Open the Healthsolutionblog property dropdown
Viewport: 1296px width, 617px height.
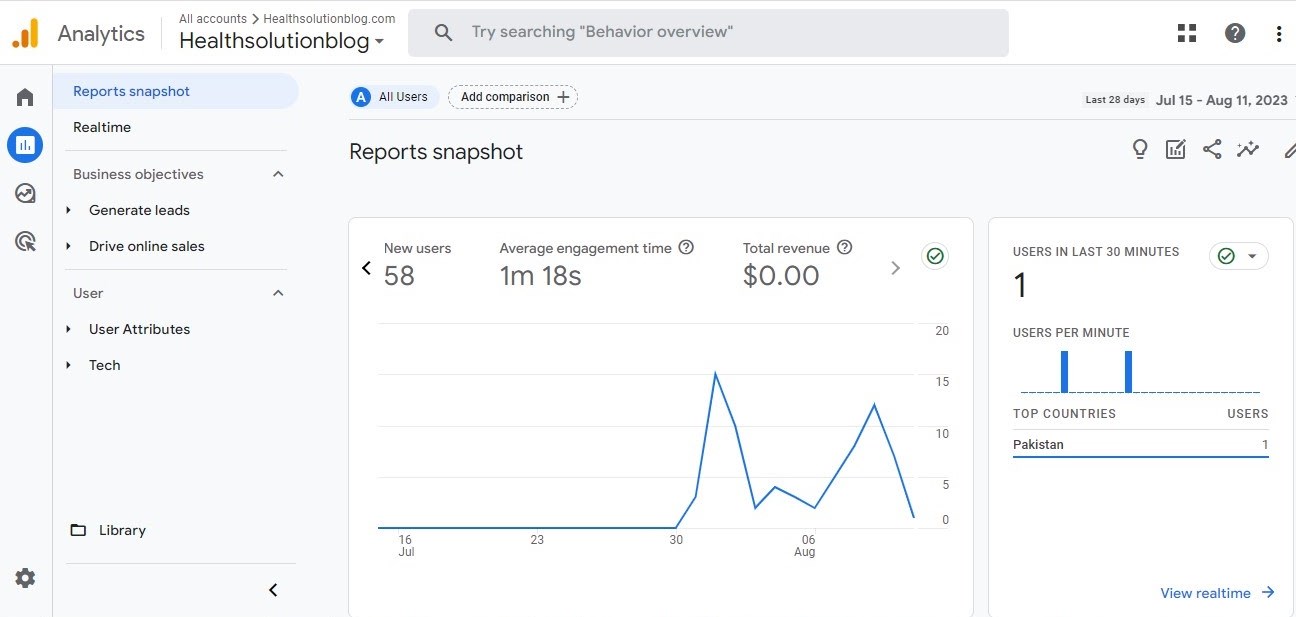tap(282, 41)
